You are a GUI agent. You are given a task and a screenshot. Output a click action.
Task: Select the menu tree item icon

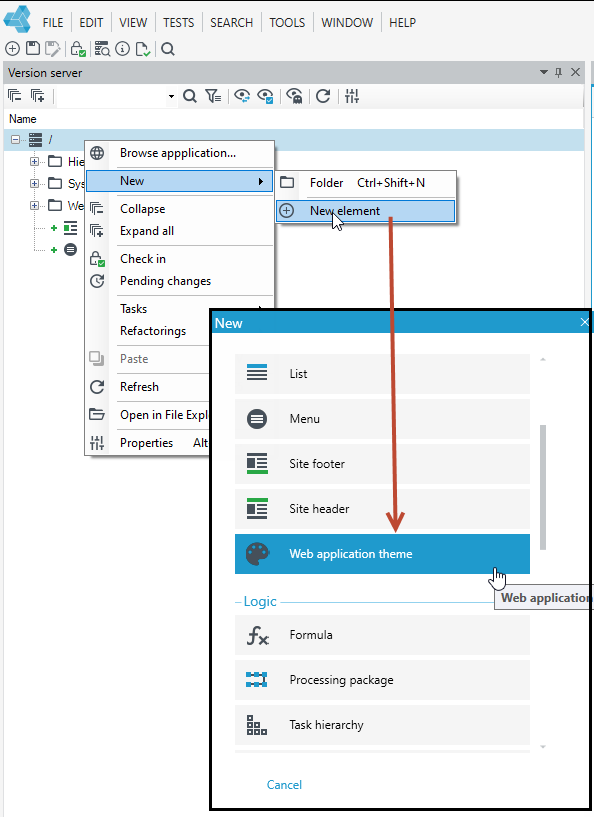(70, 250)
